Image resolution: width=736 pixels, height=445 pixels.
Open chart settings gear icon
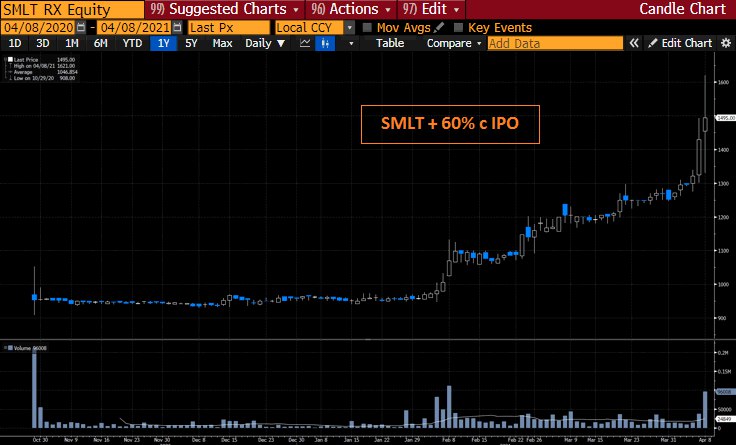pyautogui.click(x=726, y=43)
